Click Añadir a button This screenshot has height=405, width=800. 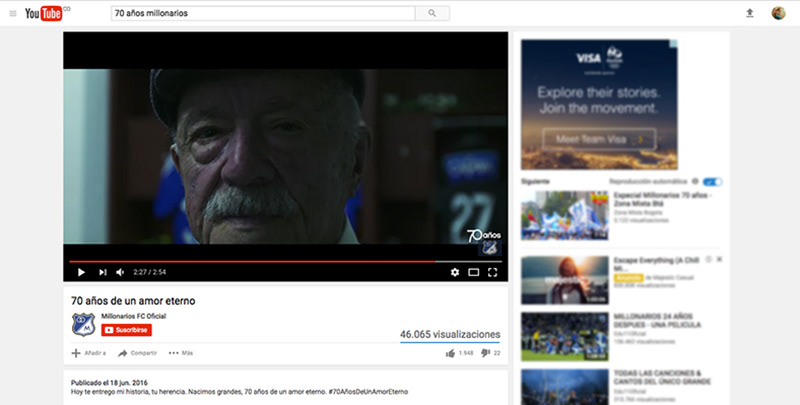tap(89, 353)
